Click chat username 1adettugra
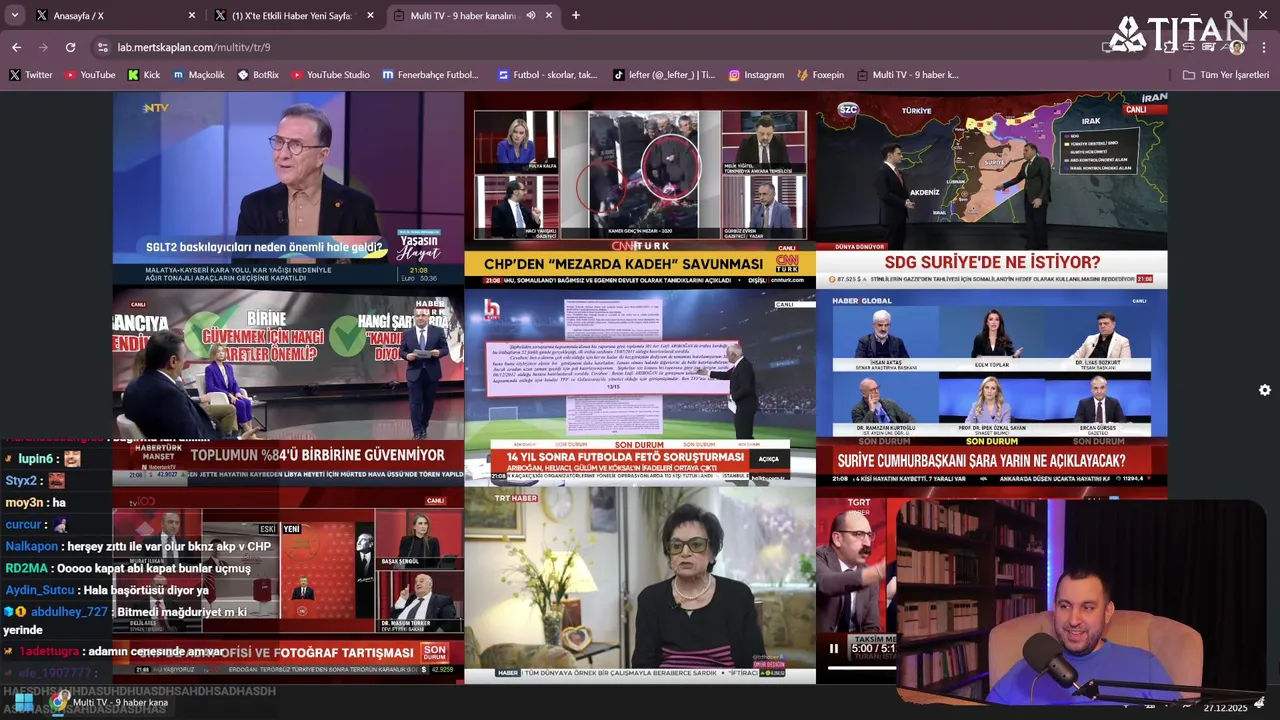Screen dimensions: 1280x720 click(48, 651)
